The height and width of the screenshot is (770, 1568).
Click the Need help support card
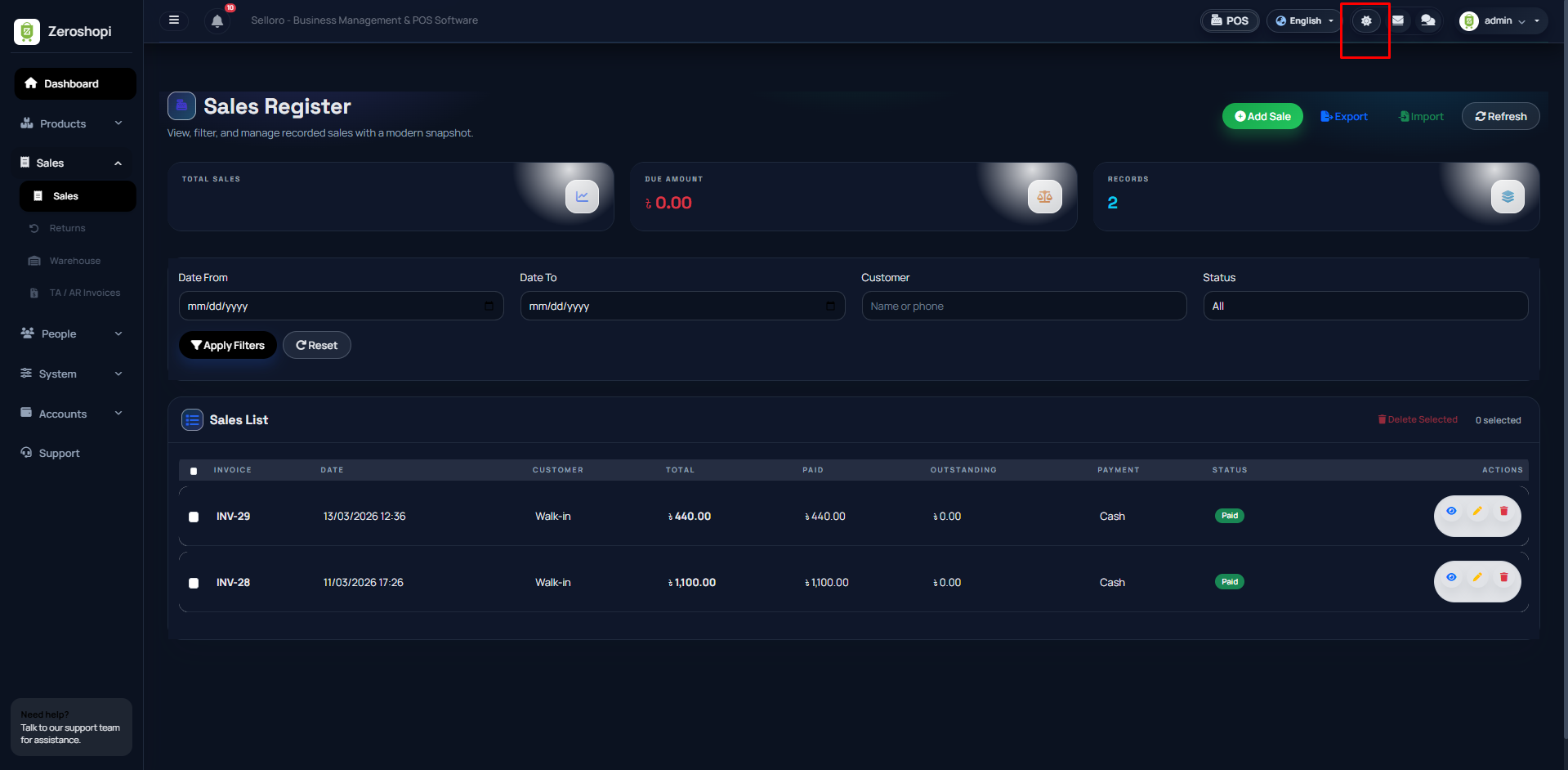[x=71, y=727]
